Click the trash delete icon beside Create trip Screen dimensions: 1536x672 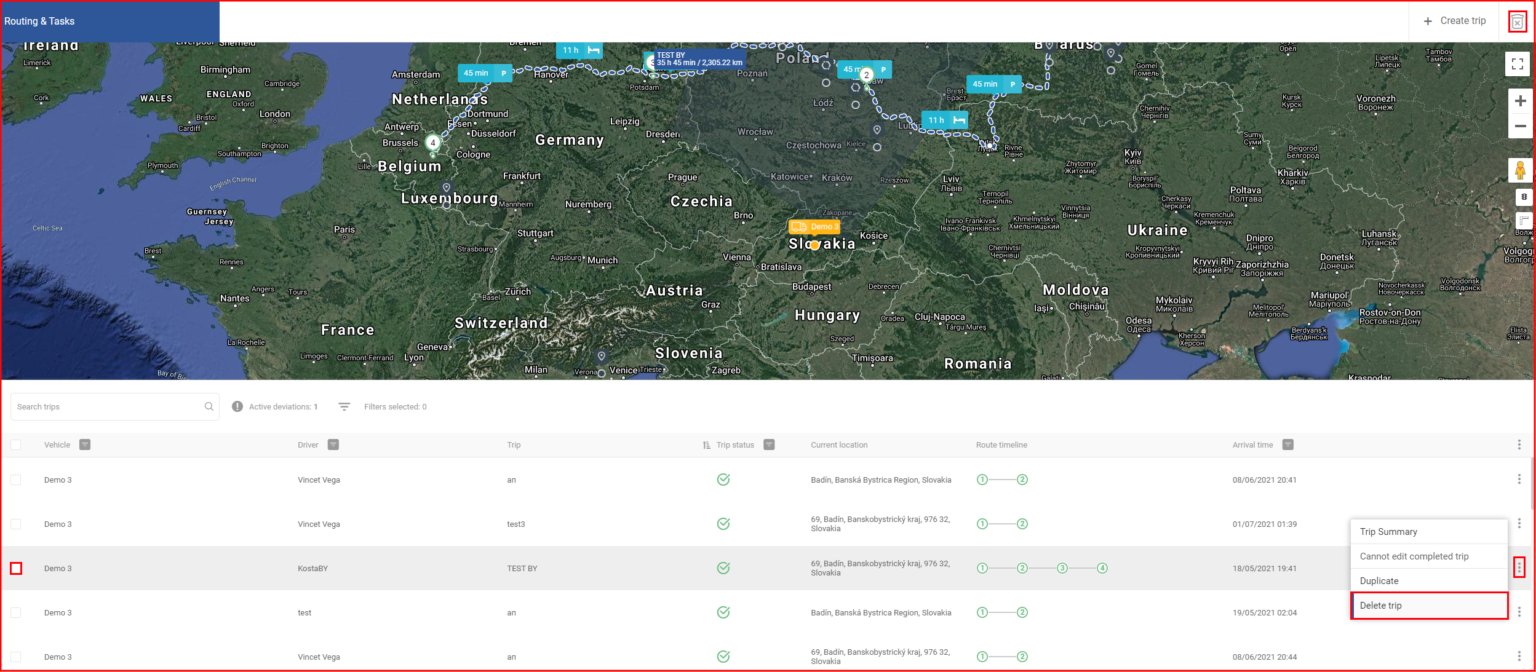coord(1517,21)
